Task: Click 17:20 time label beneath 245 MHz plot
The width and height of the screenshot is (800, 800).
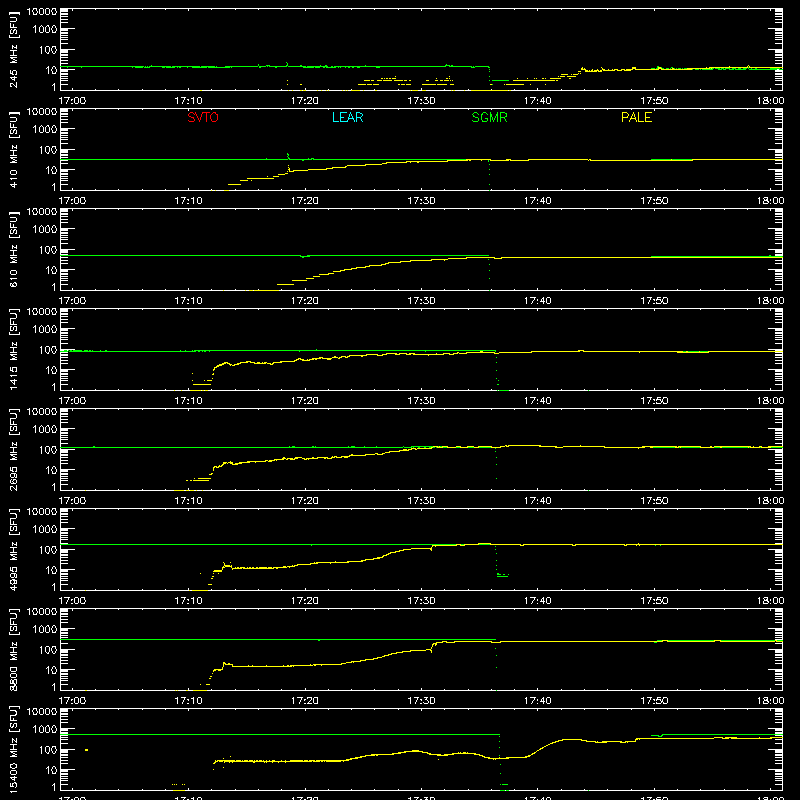Action: (305, 101)
